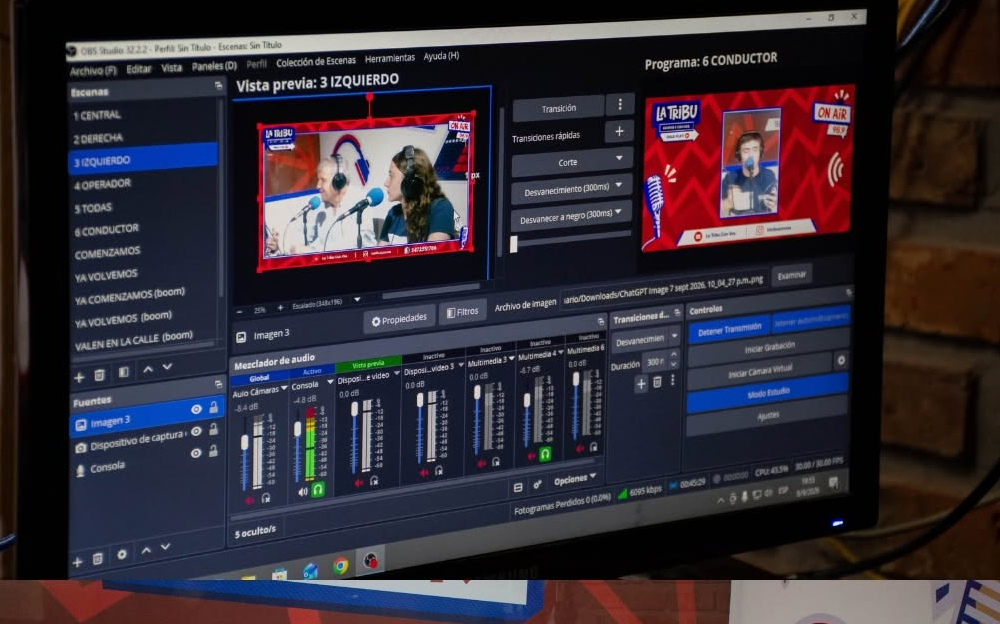Viewport: 1000px width, 624px height.
Task: Open Transición three-dot options menu
Action: point(619,104)
